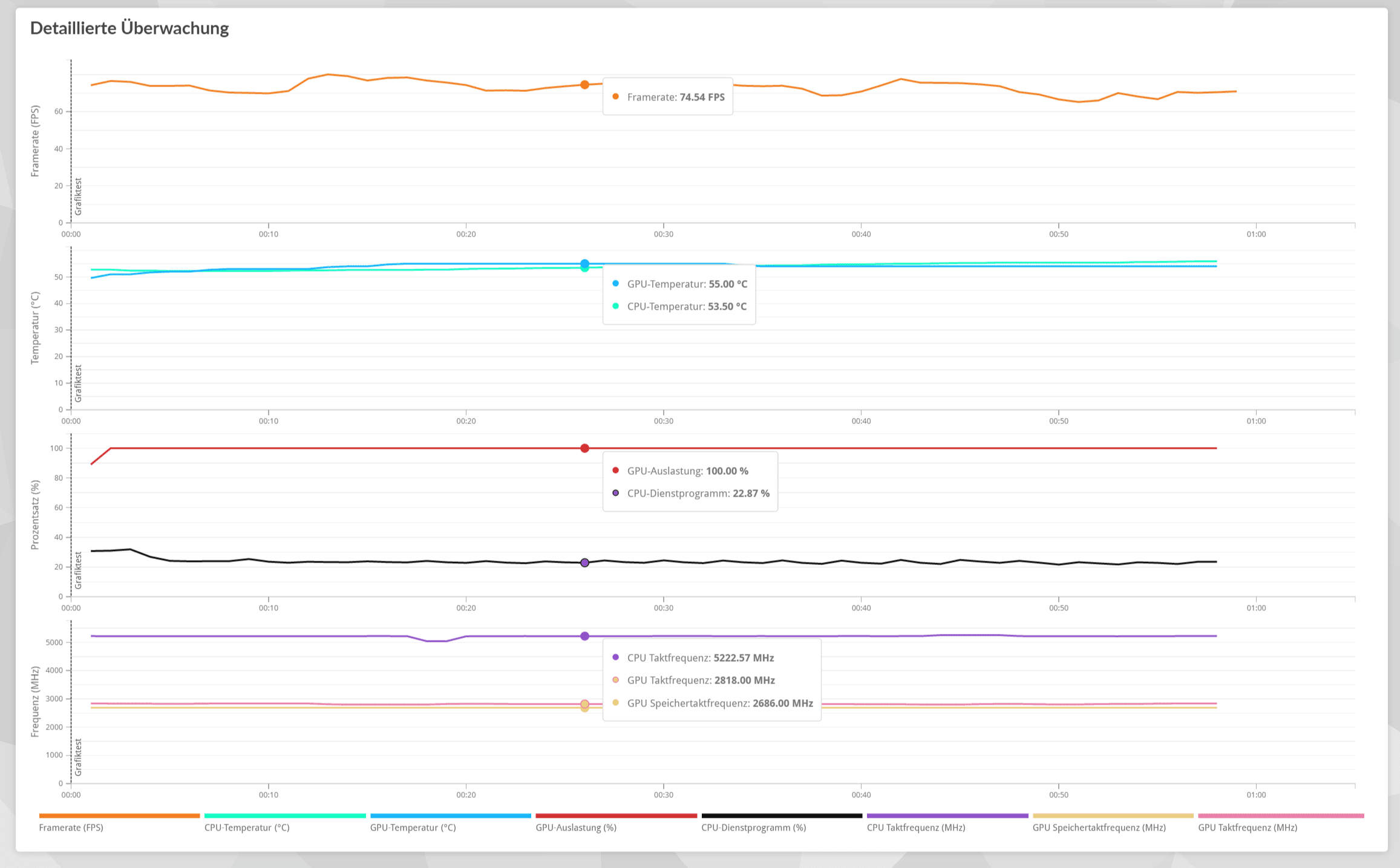Click the blue GPU temperature data marker
The width and height of the screenshot is (1400, 868).
[584, 264]
